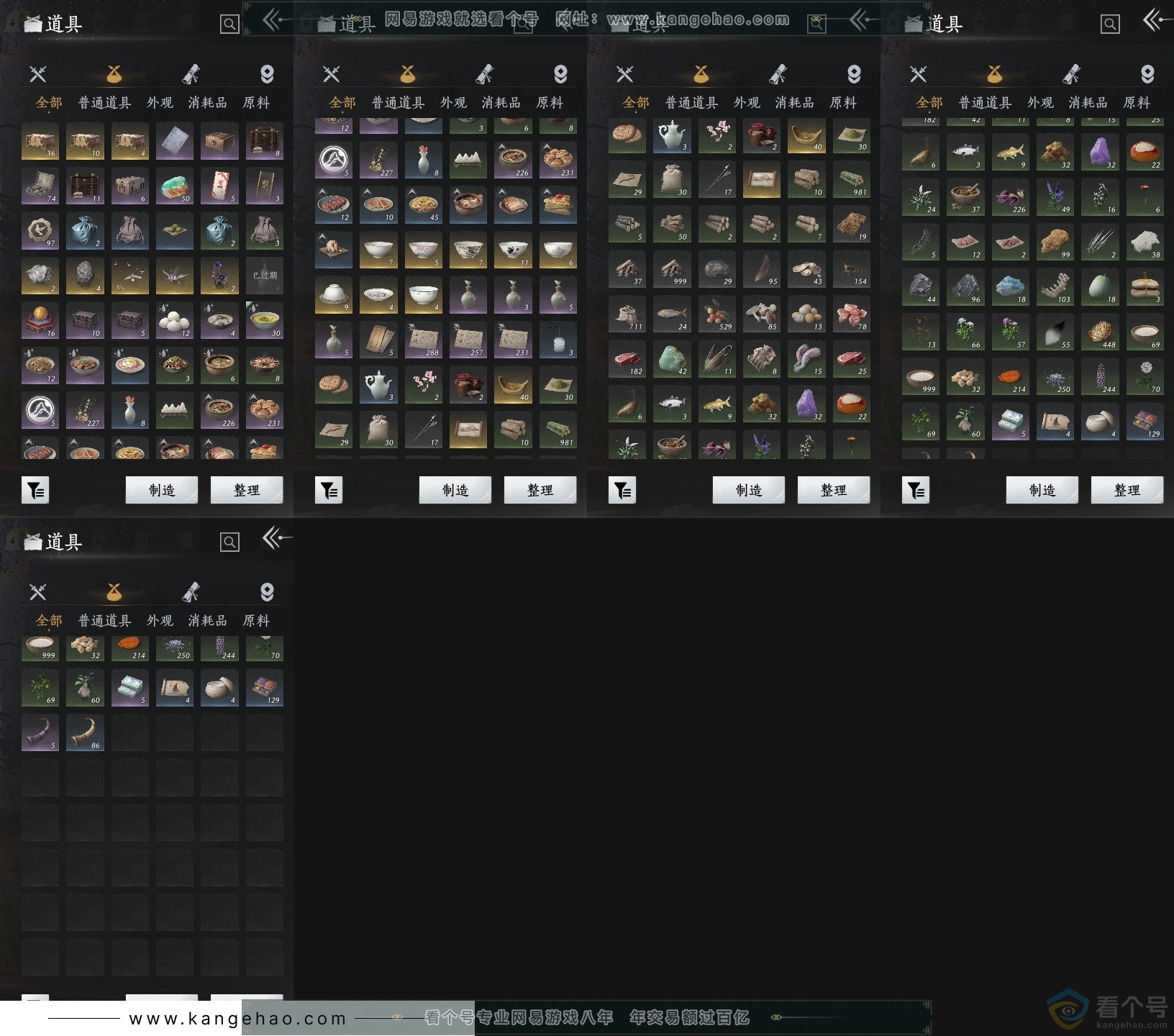Select crossed-swords equipment category in top-left panel
The height and width of the screenshot is (1036, 1174).
pos(37,73)
